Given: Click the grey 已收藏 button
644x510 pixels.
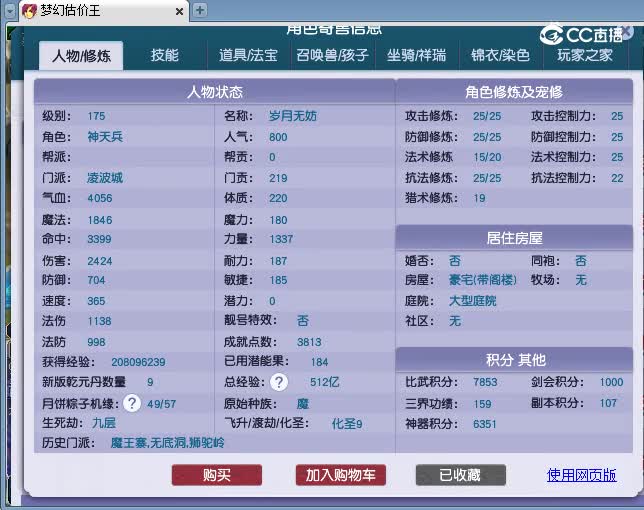Looking at the screenshot, I should click(x=460, y=475).
